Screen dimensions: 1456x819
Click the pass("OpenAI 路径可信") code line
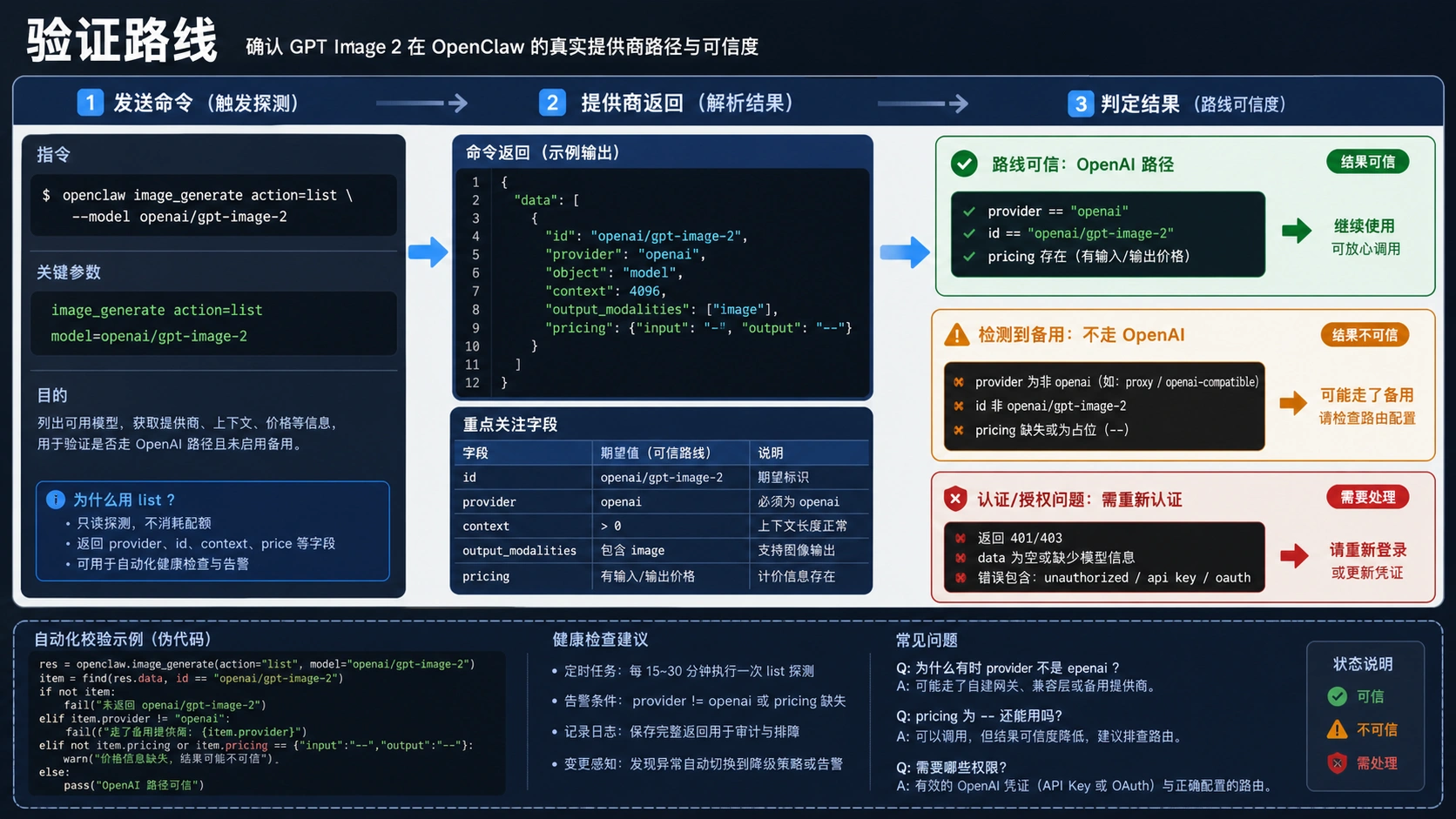[134, 785]
